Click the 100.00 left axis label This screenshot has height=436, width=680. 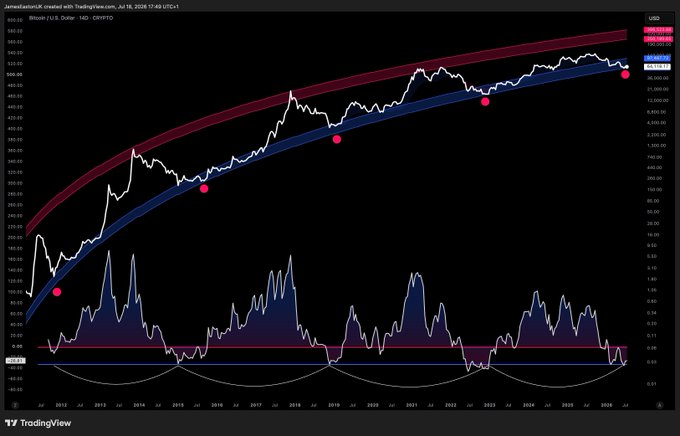15,292
